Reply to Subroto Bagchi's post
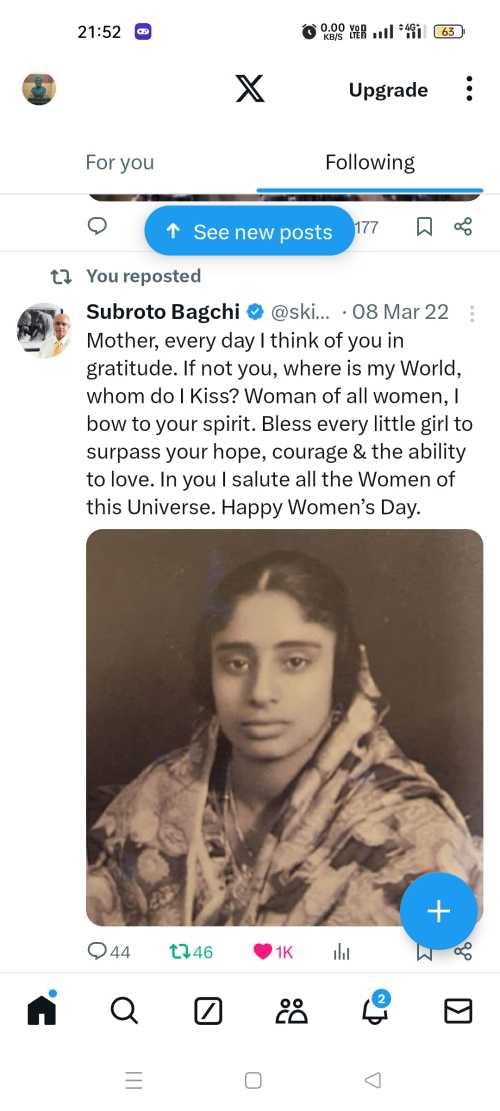The width and height of the screenshot is (500, 1111). pos(109,952)
